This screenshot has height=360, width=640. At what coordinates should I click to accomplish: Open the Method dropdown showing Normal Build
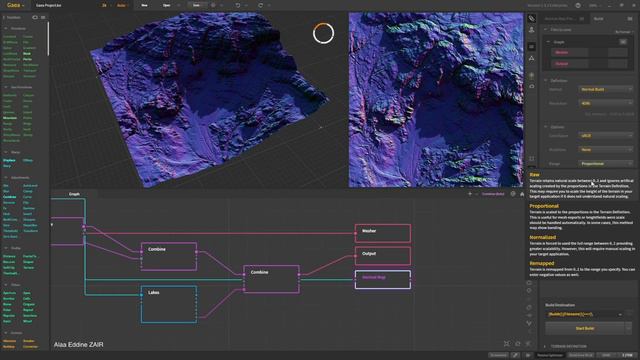(606, 89)
